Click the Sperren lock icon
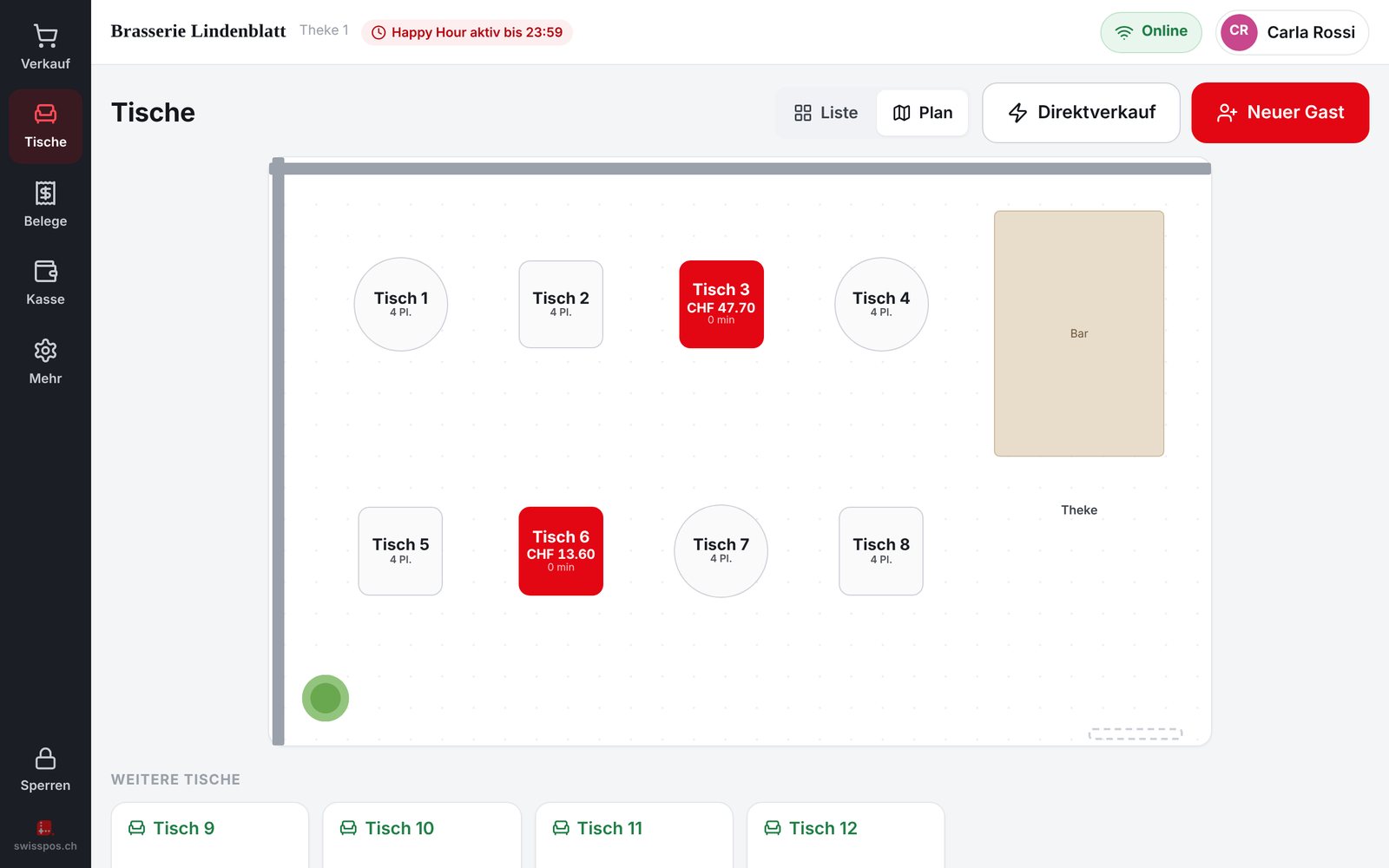The image size is (1389, 868). click(45, 759)
